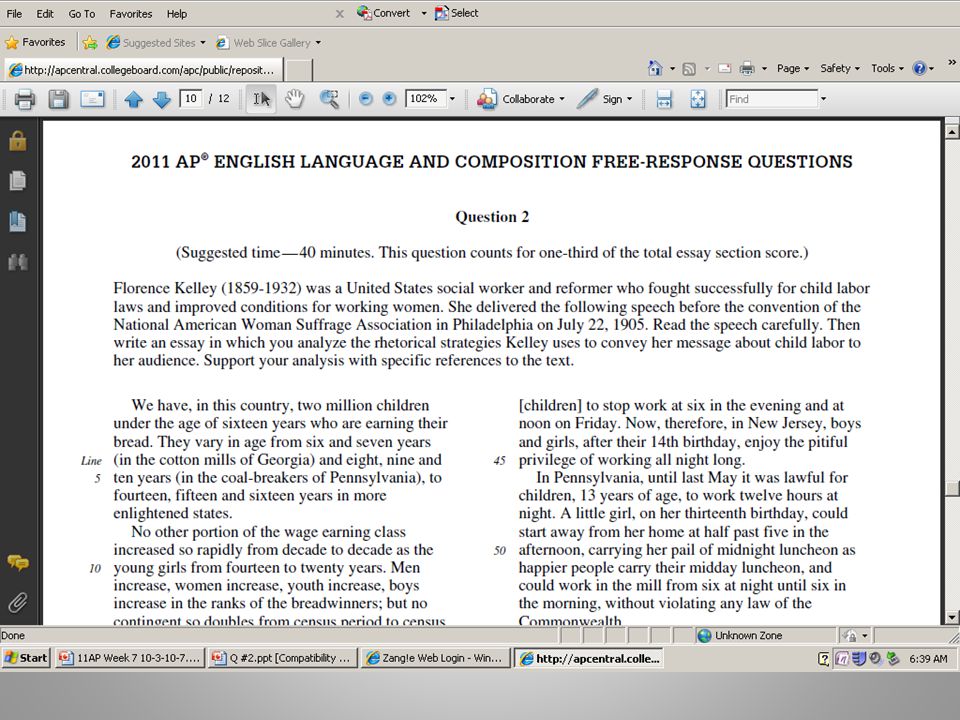
Task: Switch to Zangle Web Login taskbar window
Action: [x=435, y=658]
